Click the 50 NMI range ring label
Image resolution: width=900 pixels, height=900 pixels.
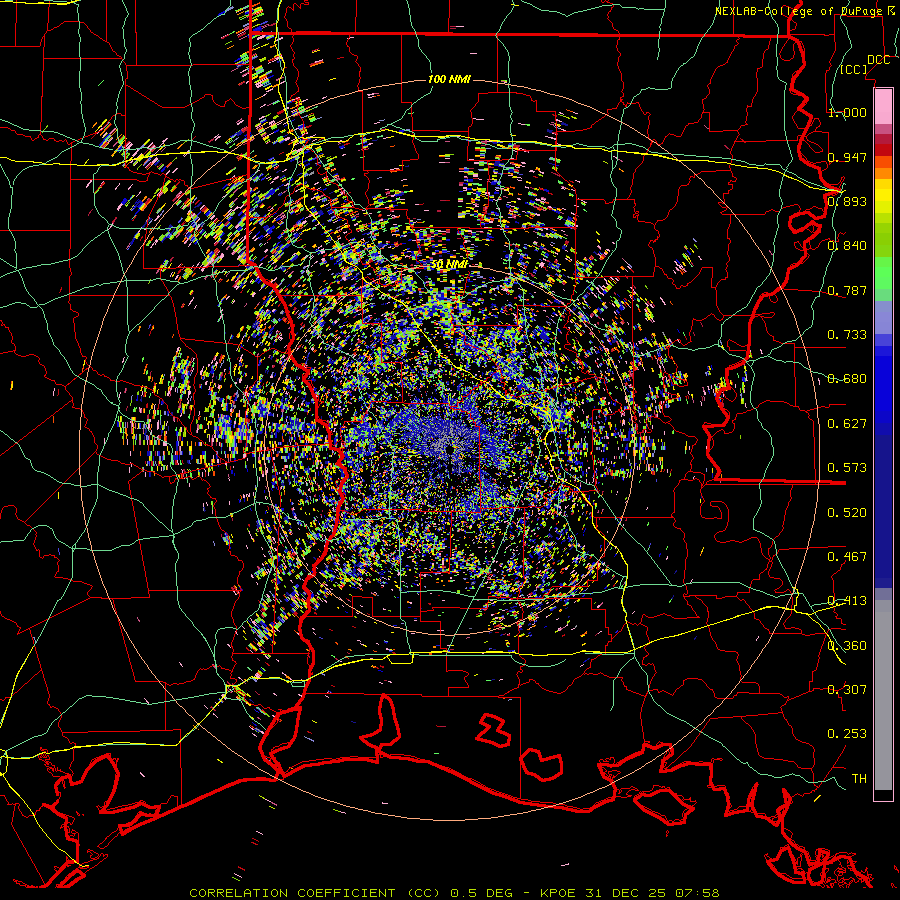point(449,264)
